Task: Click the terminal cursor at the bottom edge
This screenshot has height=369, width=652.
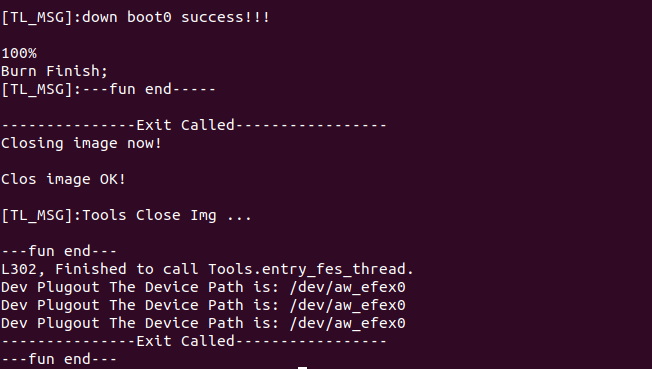Action: click(x=303, y=368)
